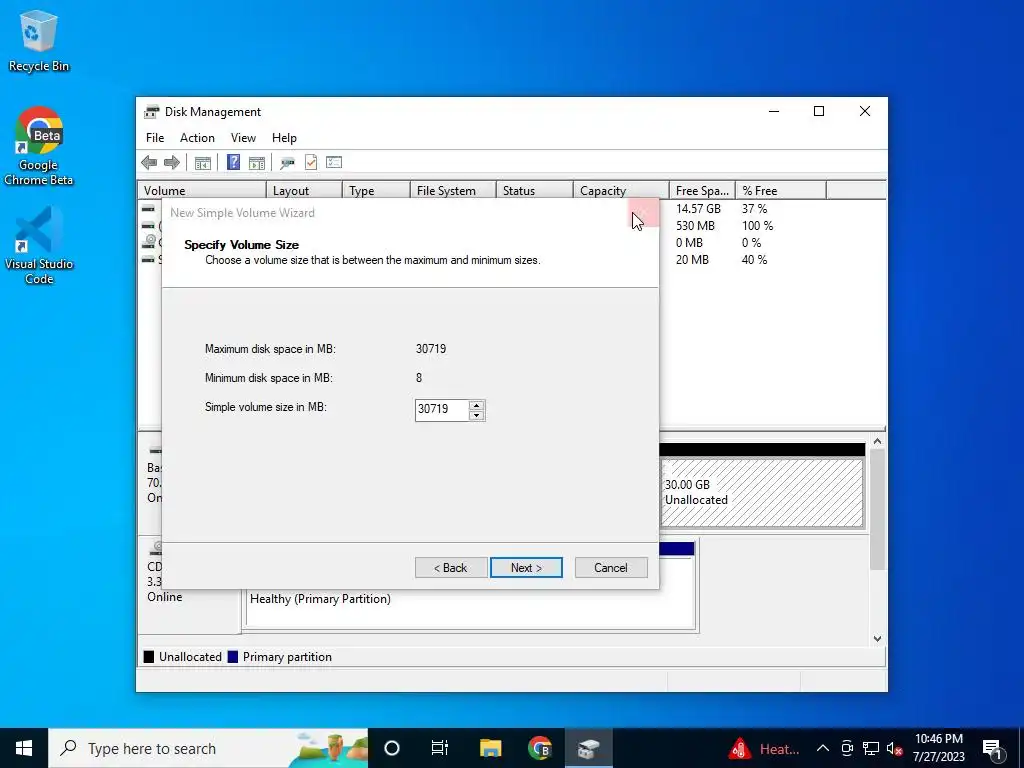This screenshot has width=1024, height=768.
Task: Click the Back arrow in Disk Management toolbar
Action: pyautogui.click(x=149, y=163)
